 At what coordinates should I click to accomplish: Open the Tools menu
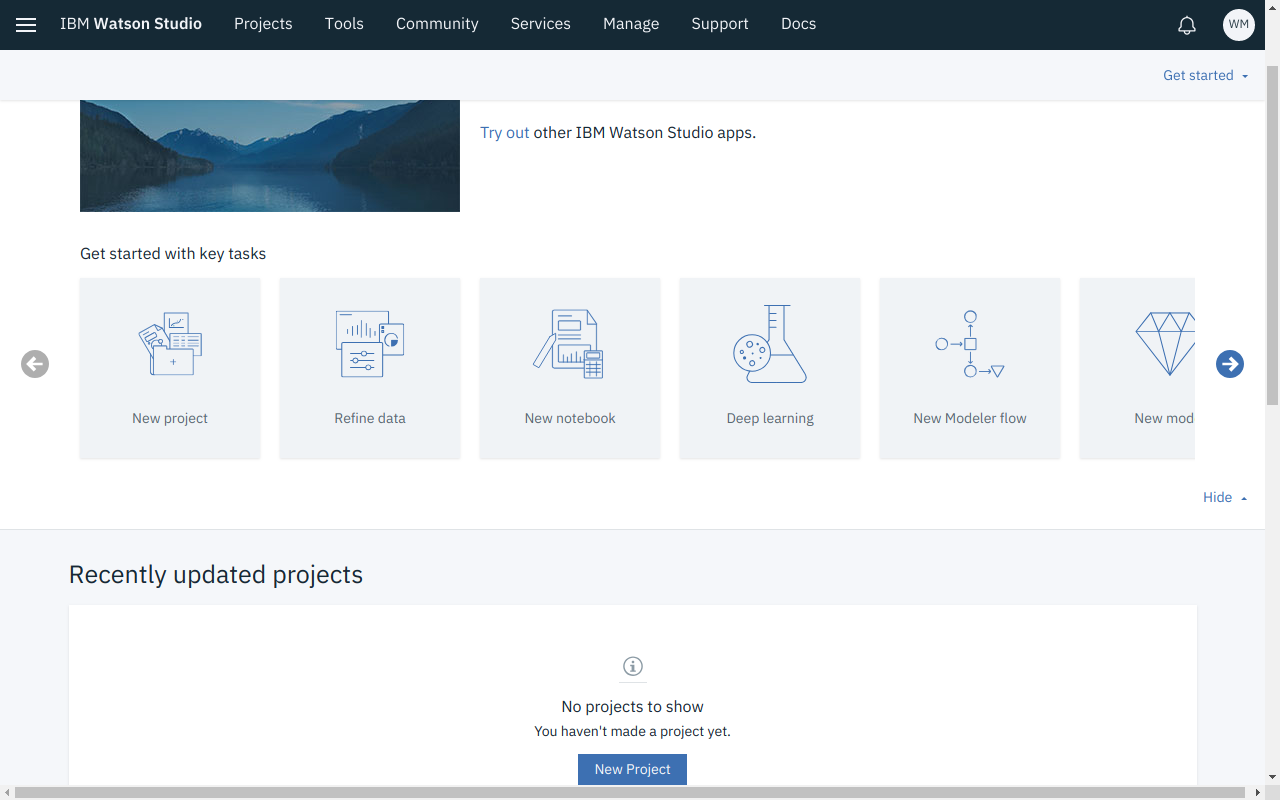point(344,24)
